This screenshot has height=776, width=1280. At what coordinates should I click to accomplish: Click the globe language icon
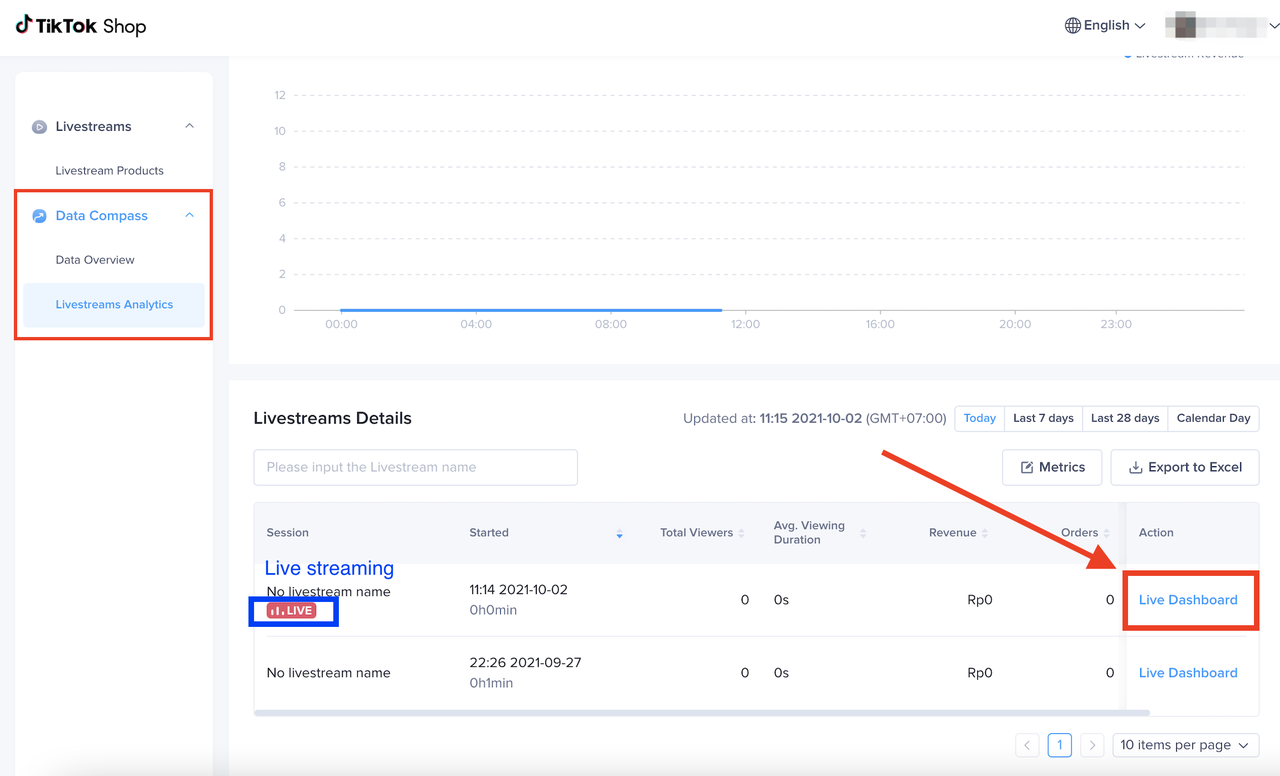coord(1073,26)
